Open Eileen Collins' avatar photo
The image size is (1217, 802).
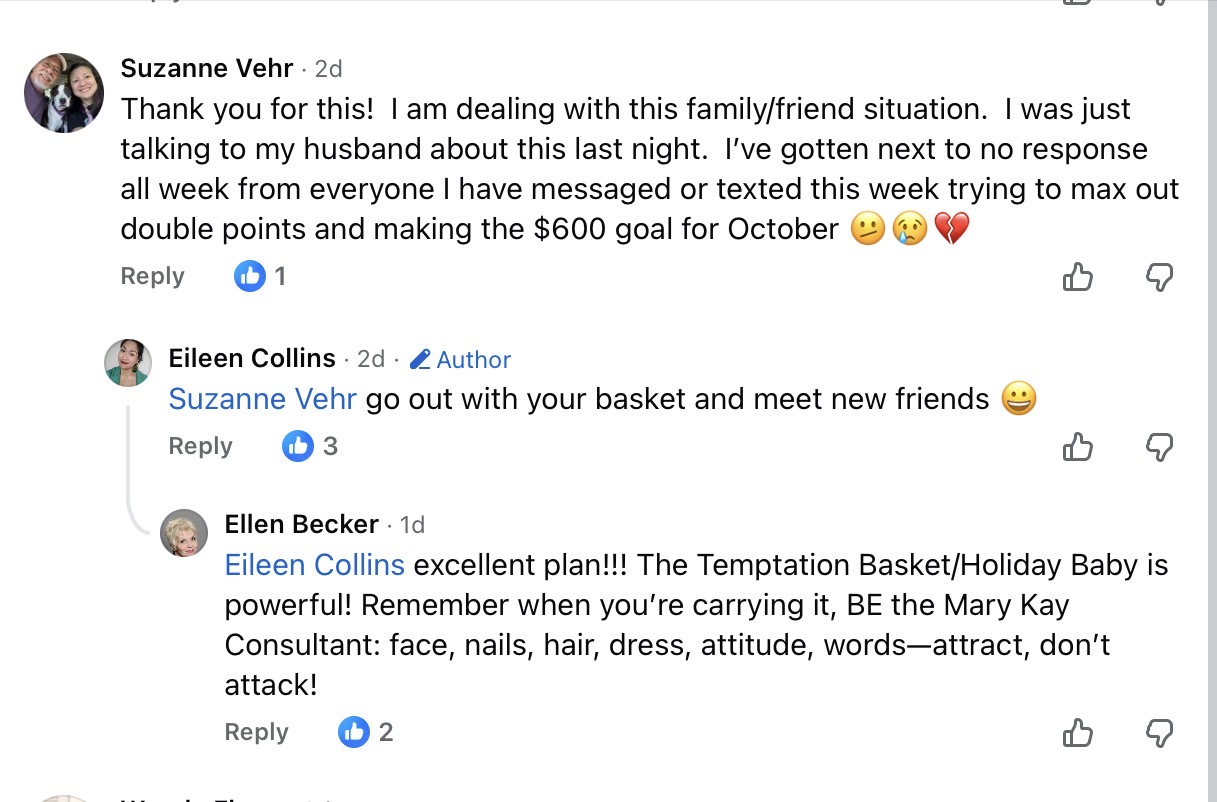click(128, 362)
